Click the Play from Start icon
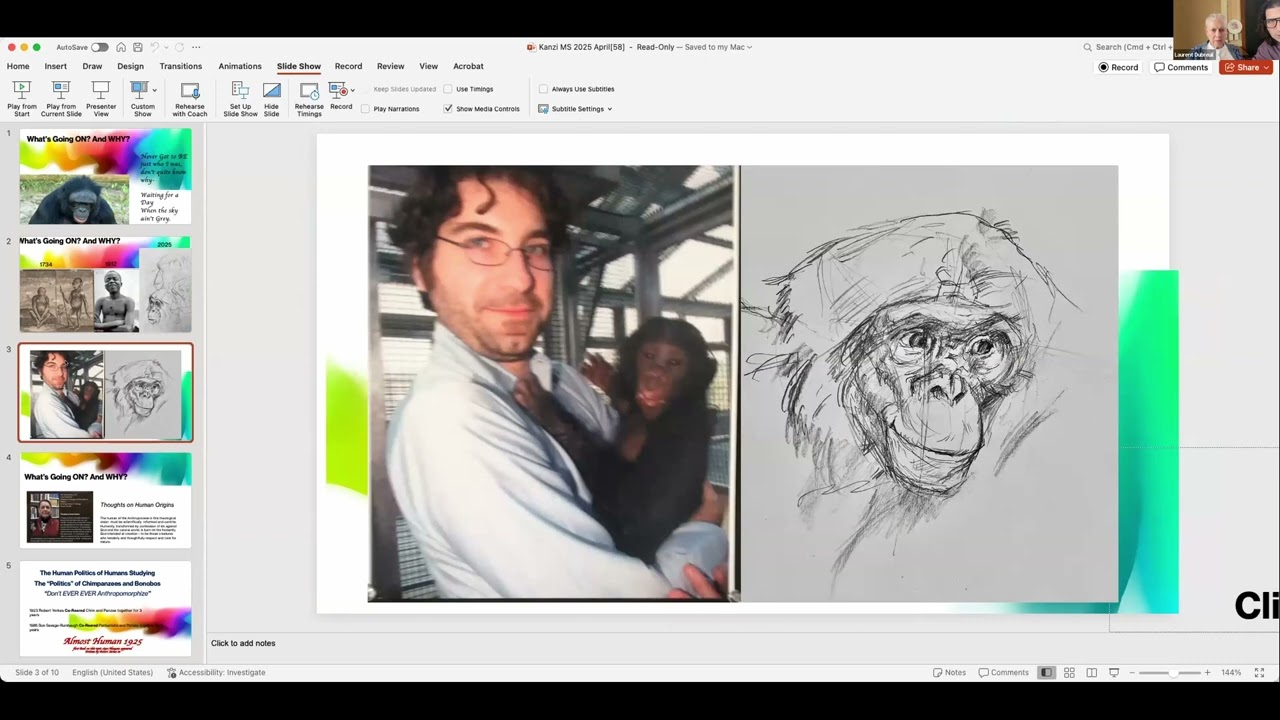 click(x=21, y=89)
